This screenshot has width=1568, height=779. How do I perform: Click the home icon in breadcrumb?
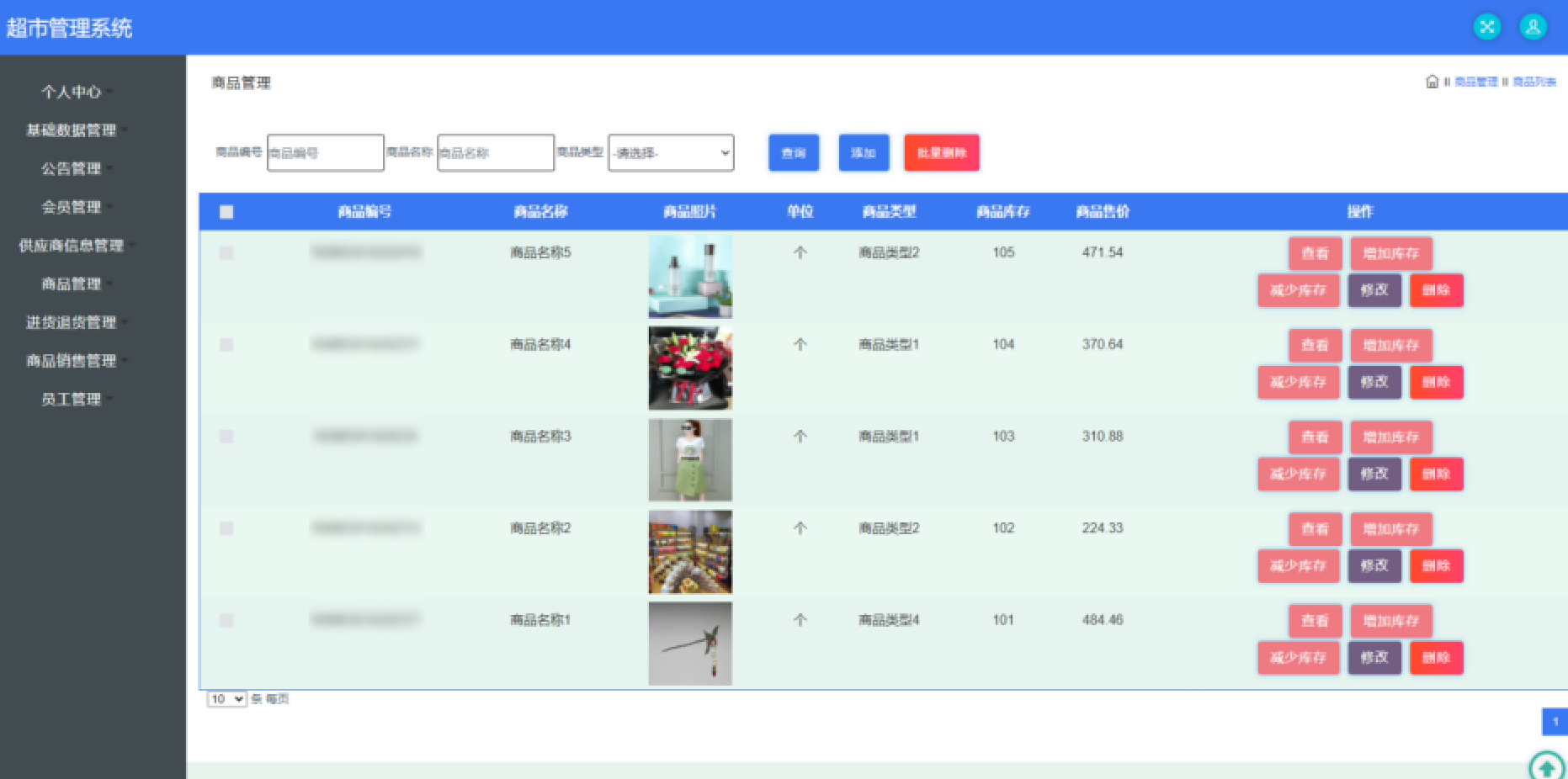tap(1432, 82)
